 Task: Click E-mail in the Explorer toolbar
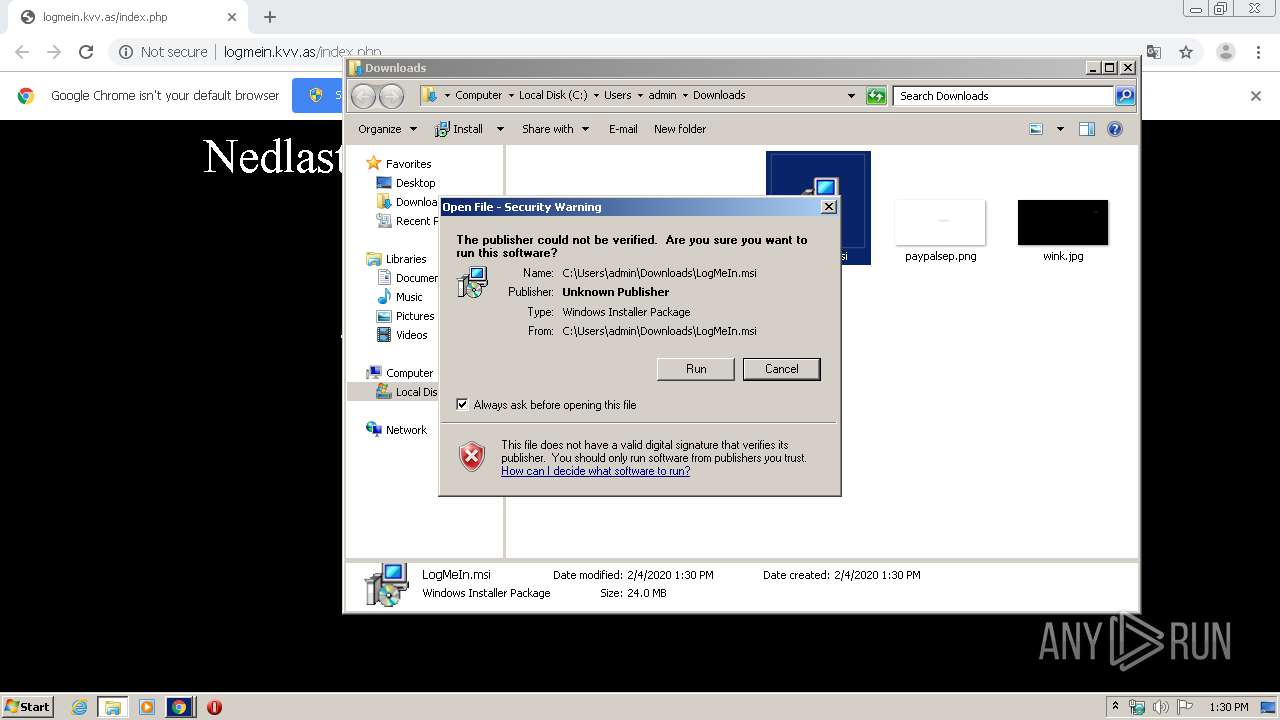click(x=623, y=129)
